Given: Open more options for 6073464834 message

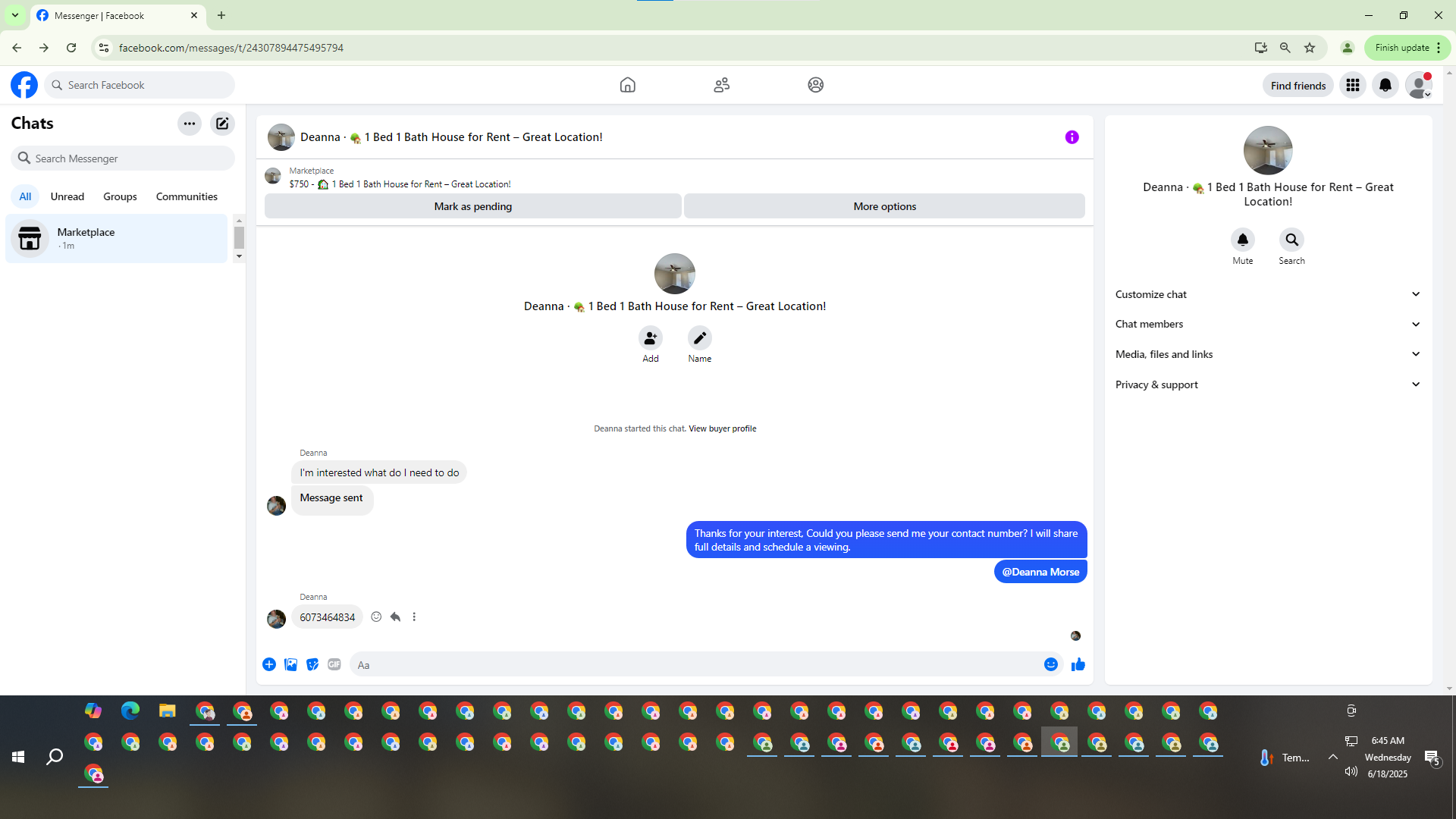Looking at the screenshot, I should [x=414, y=617].
